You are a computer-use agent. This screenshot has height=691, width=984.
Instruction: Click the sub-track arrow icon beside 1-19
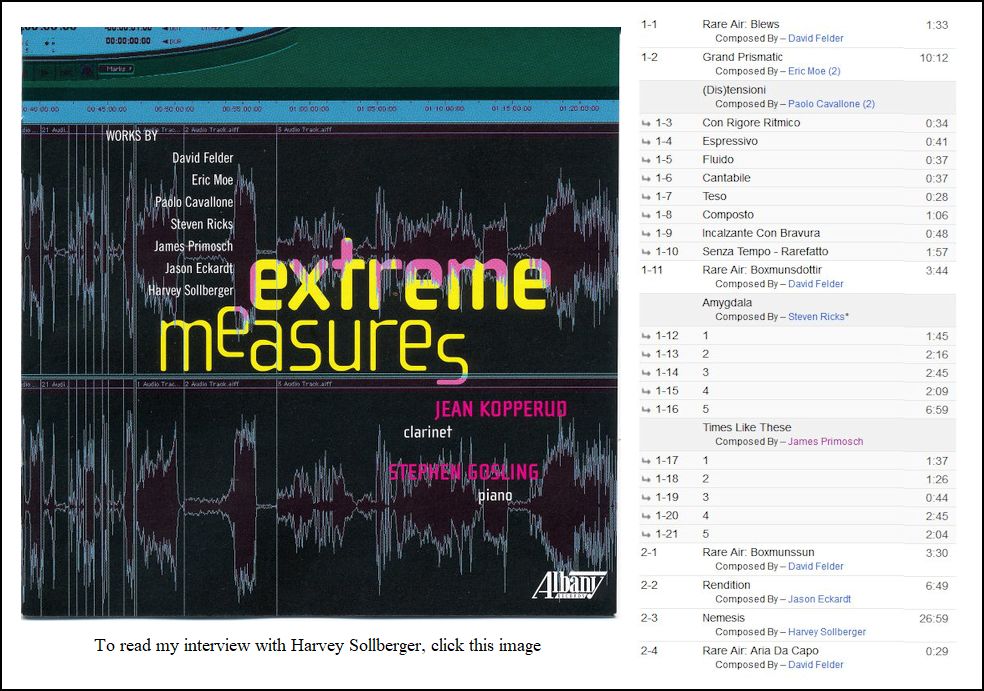tap(646, 498)
